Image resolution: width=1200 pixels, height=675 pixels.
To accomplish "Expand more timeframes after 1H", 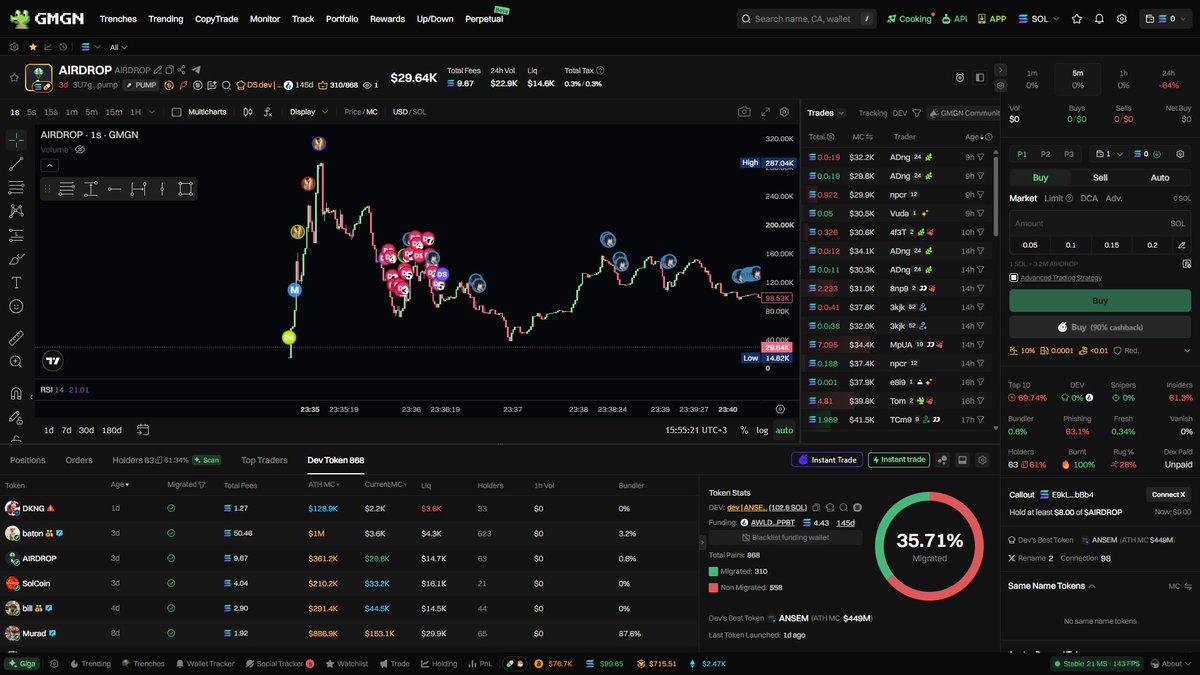I will coord(153,112).
